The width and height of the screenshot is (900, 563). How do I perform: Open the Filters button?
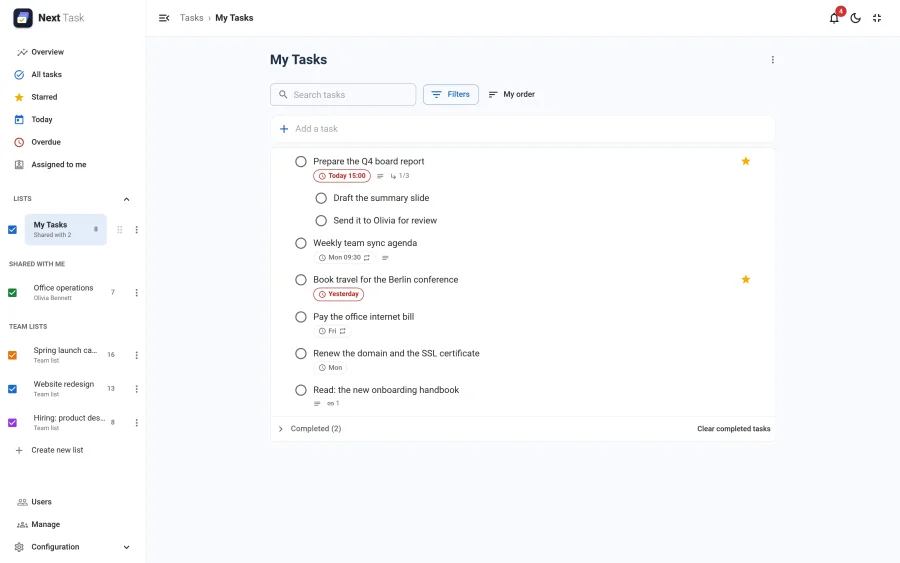[451, 94]
